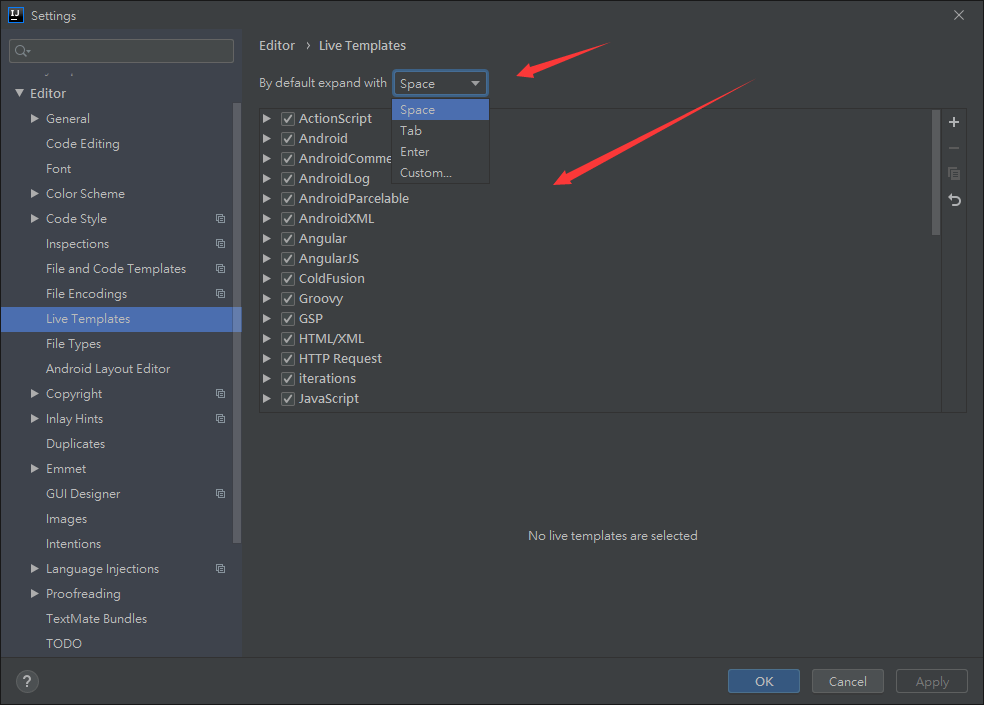This screenshot has width=984, height=705.
Task: Click the remove template minus icon
Action: coord(954,148)
